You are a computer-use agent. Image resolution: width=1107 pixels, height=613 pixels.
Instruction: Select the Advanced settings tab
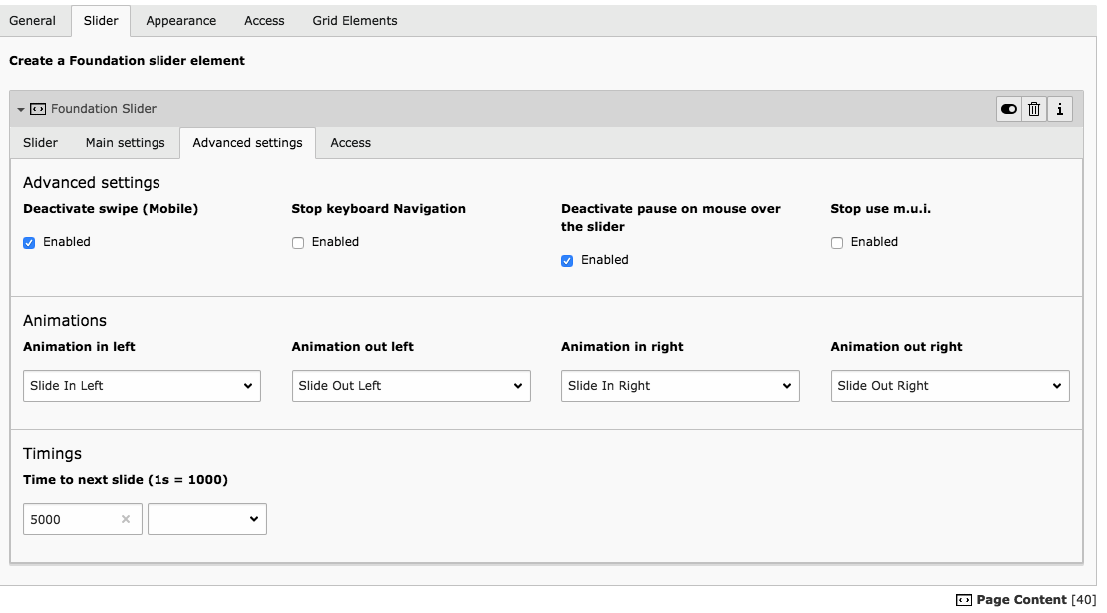pos(247,143)
